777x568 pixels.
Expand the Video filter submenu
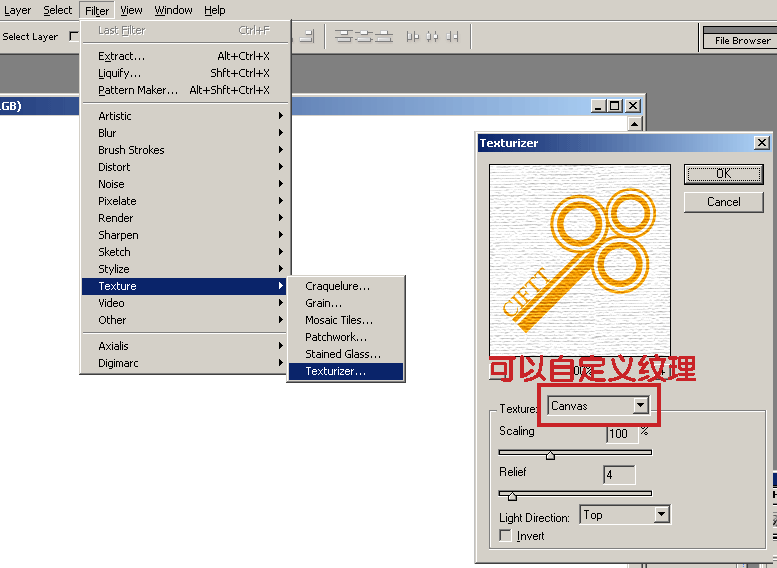point(186,303)
